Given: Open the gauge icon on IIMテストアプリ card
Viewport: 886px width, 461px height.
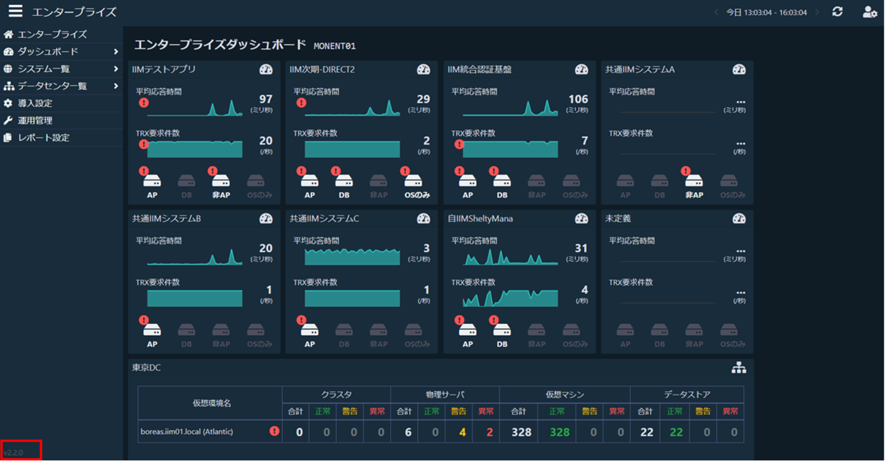Looking at the screenshot, I should click(x=266, y=69).
